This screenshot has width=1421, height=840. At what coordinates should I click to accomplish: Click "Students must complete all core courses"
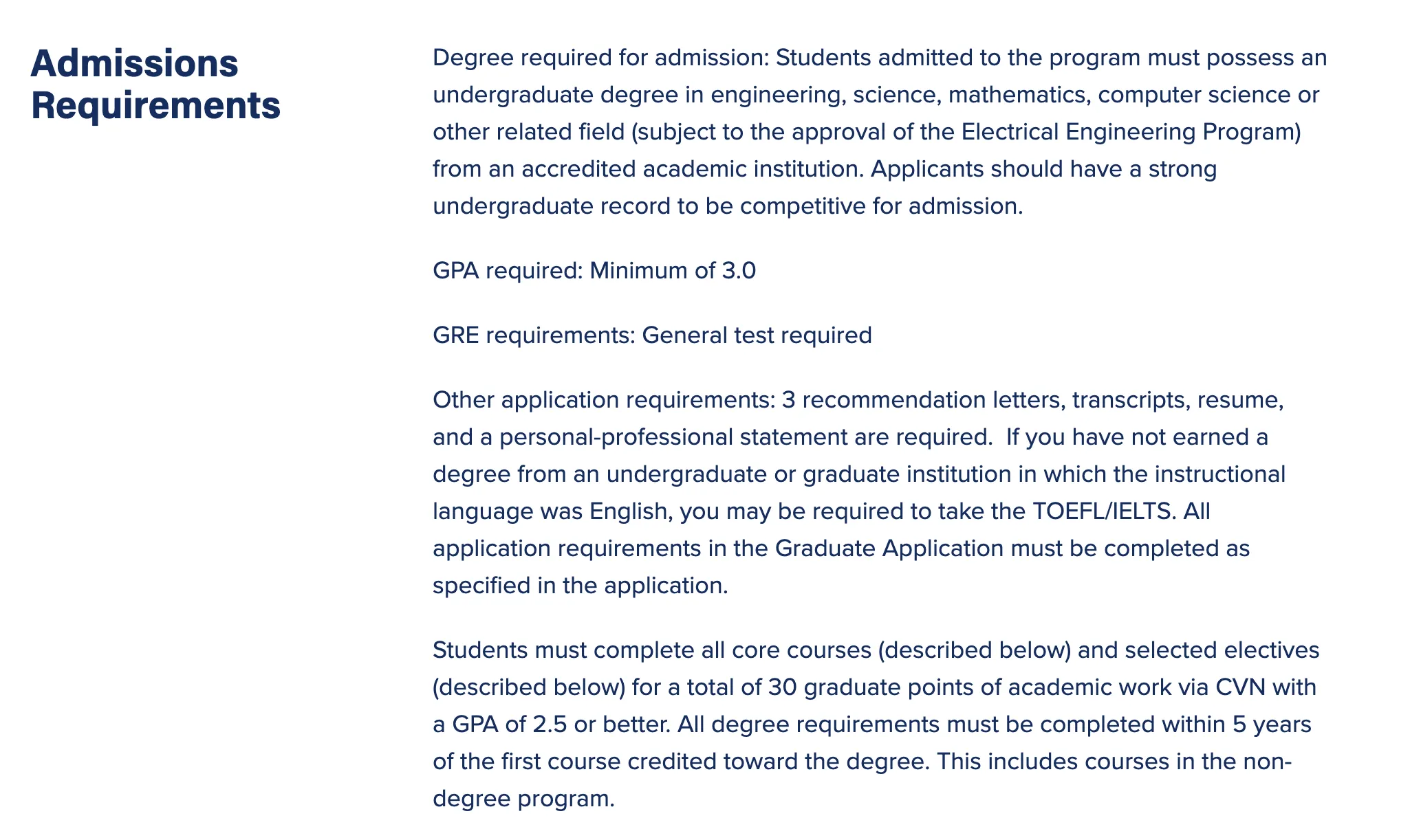pos(652,650)
